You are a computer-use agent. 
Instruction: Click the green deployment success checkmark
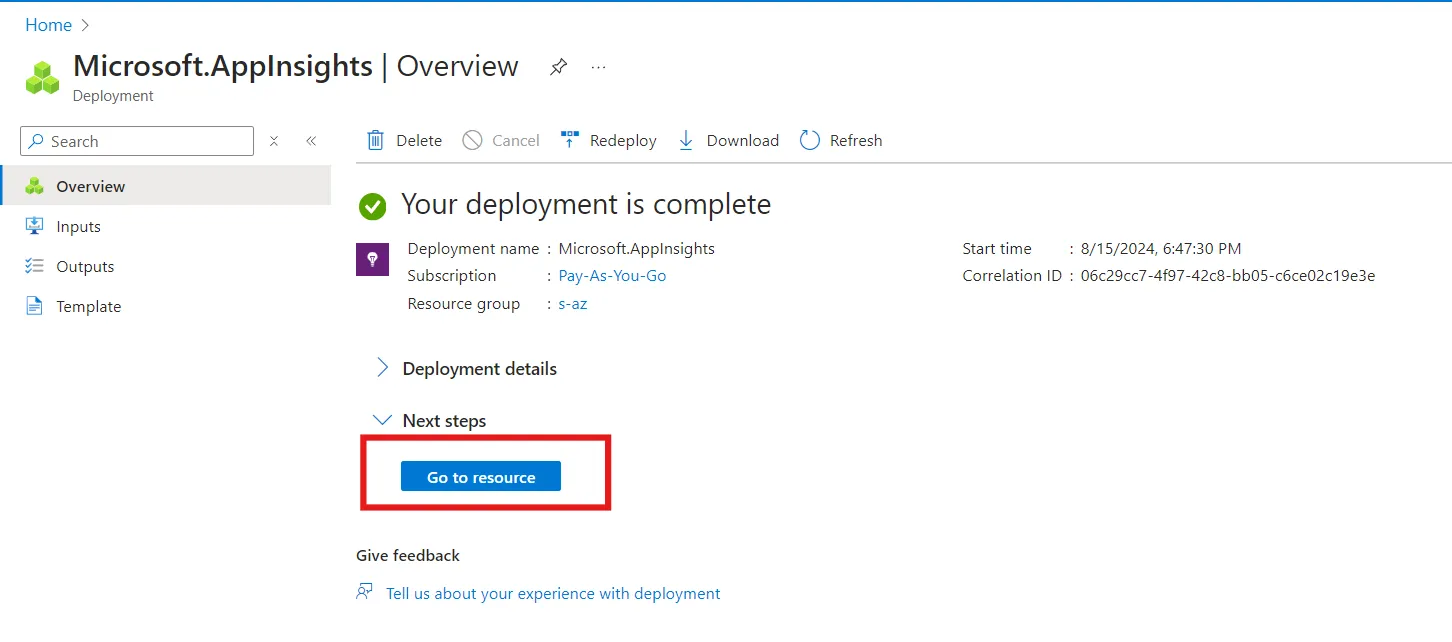[373, 207]
